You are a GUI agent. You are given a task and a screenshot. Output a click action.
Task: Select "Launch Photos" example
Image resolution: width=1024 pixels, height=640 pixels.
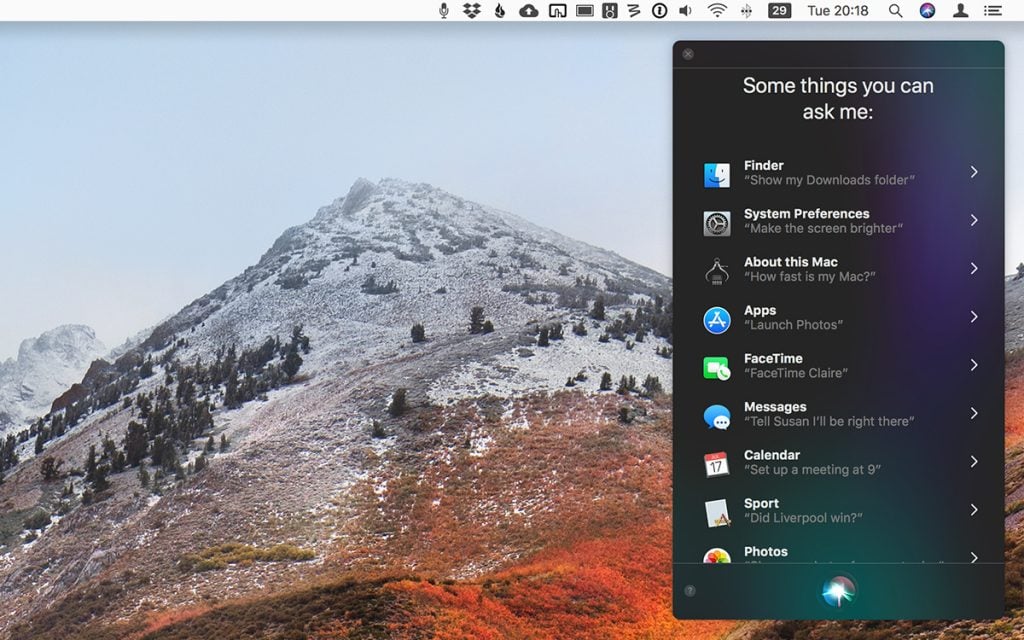click(793, 325)
